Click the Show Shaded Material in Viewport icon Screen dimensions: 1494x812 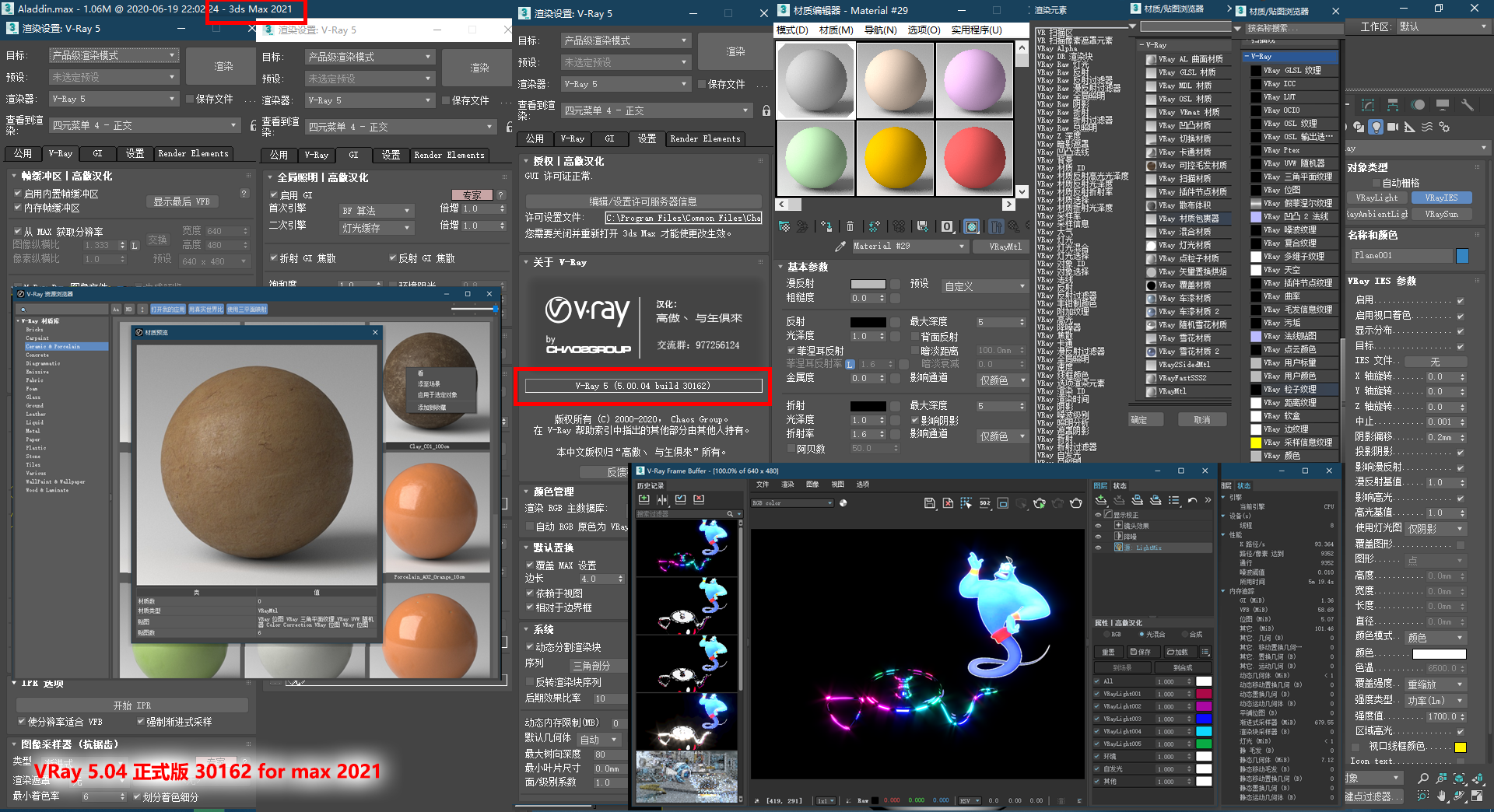click(x=972, y=226)
